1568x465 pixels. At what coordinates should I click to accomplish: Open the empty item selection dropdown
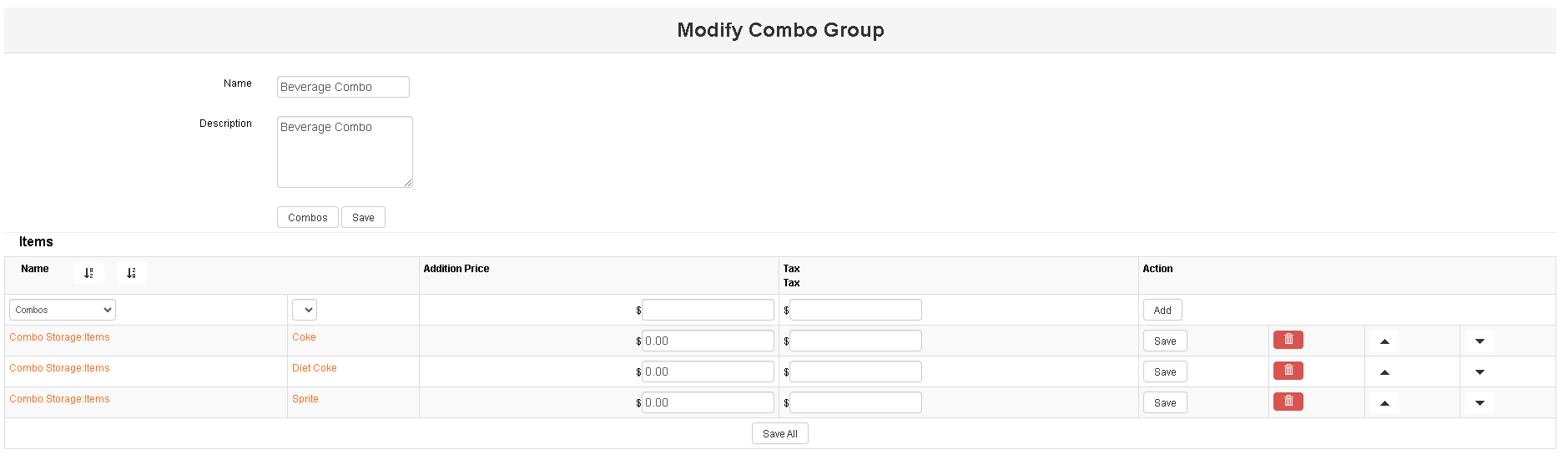tap(304, 310)
